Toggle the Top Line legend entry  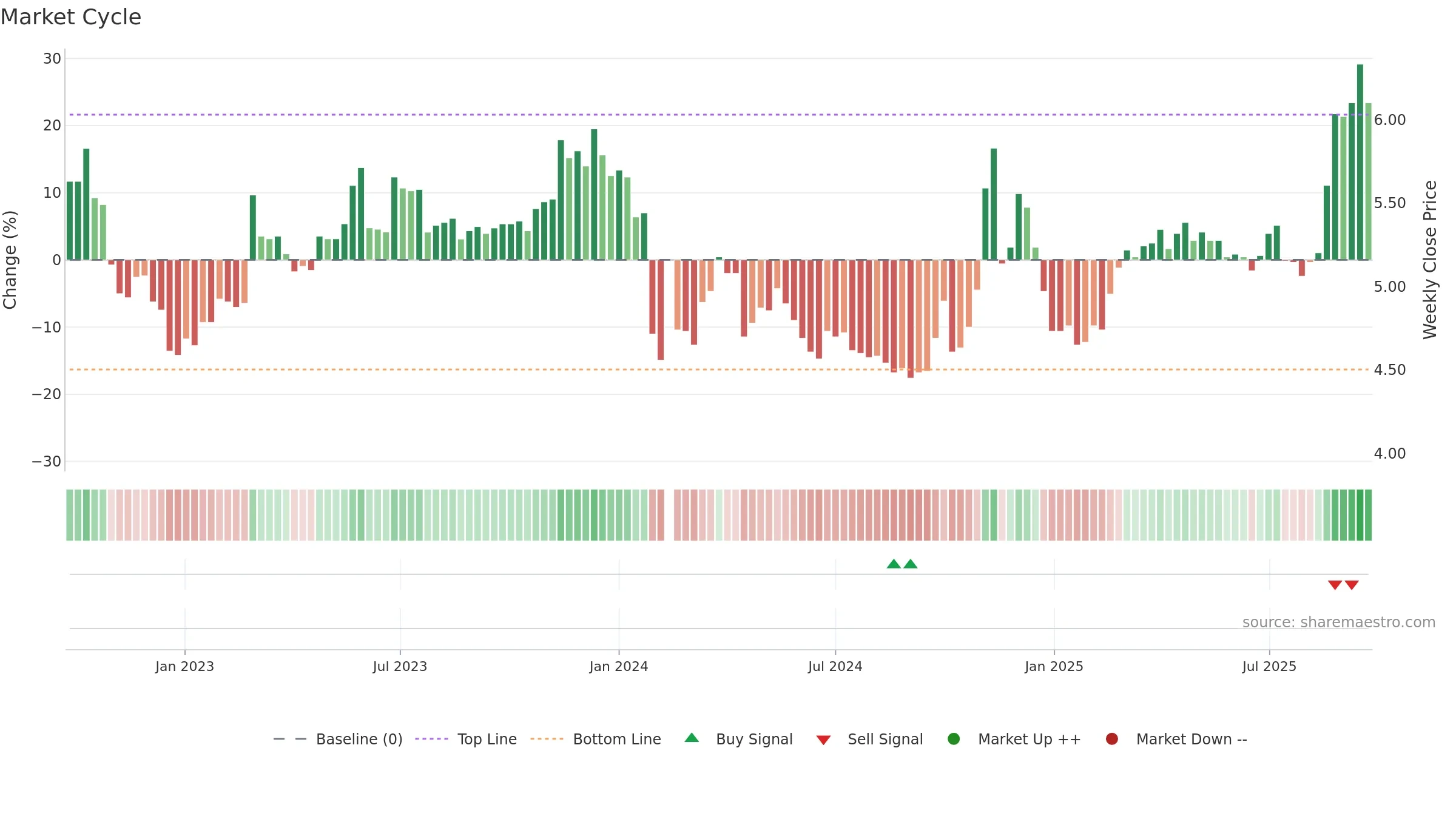(x=466, y=739)
